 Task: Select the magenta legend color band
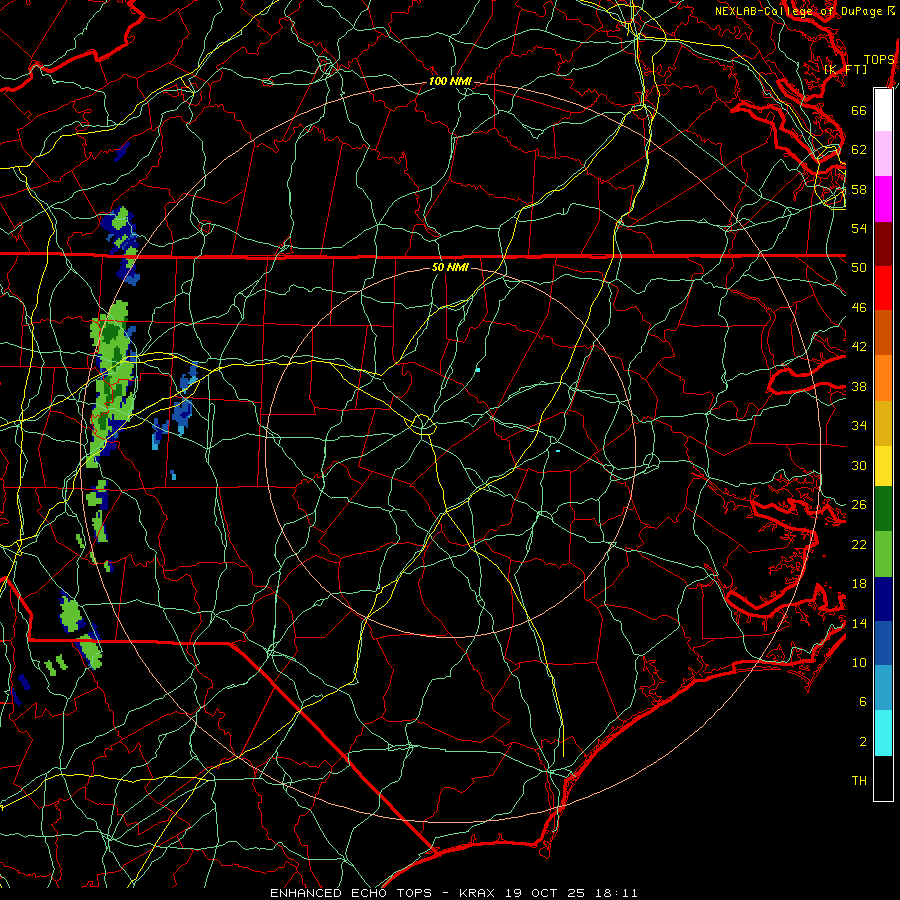883,199
